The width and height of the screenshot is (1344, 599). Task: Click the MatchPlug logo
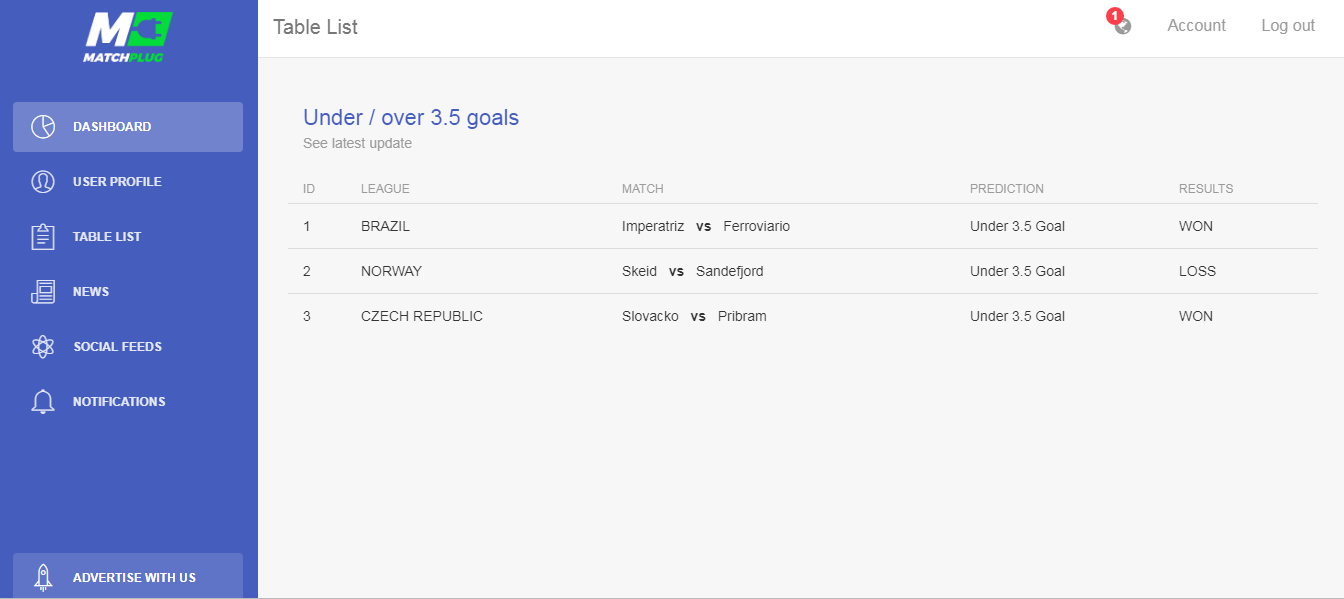coord(128,38)
